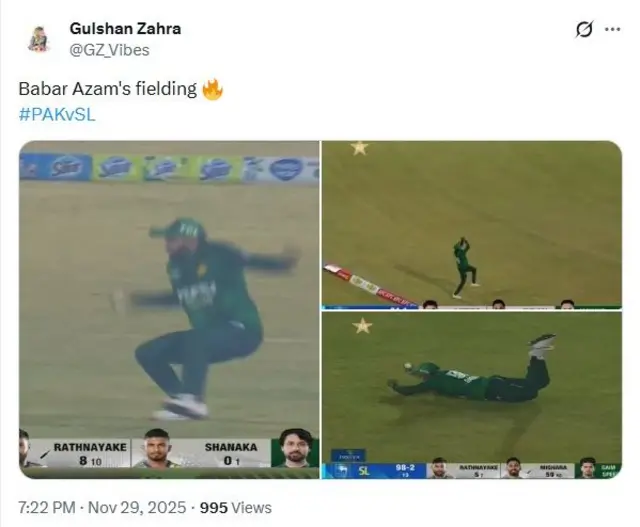Open the top-right photo of the catch
Viewport: 640px width, 527px height.
point(472,225)
